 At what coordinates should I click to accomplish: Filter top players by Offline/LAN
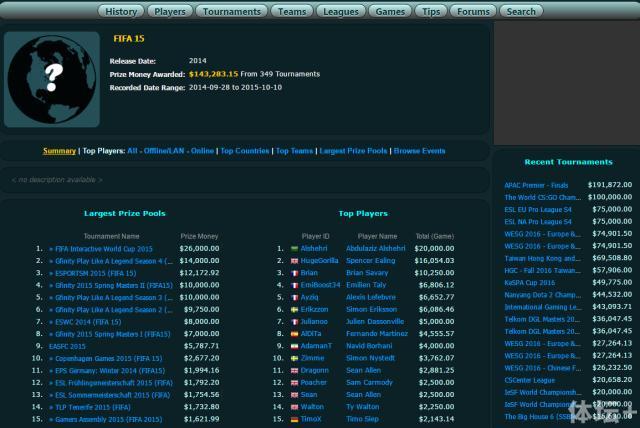coord(164,151)
